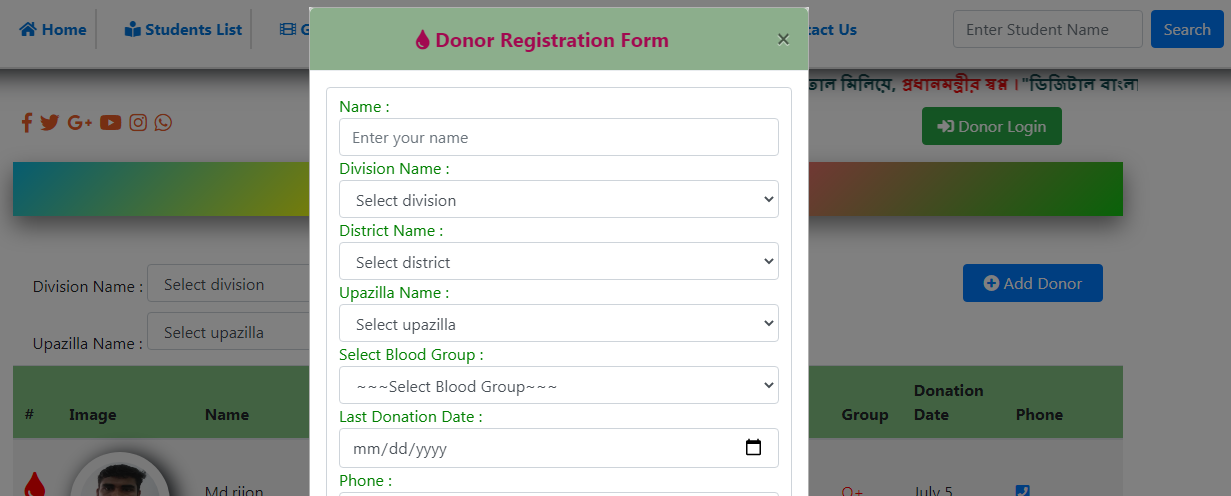Open the WhatsApp social icon
The image size is (1231, 496).
(x=163, y=123)
